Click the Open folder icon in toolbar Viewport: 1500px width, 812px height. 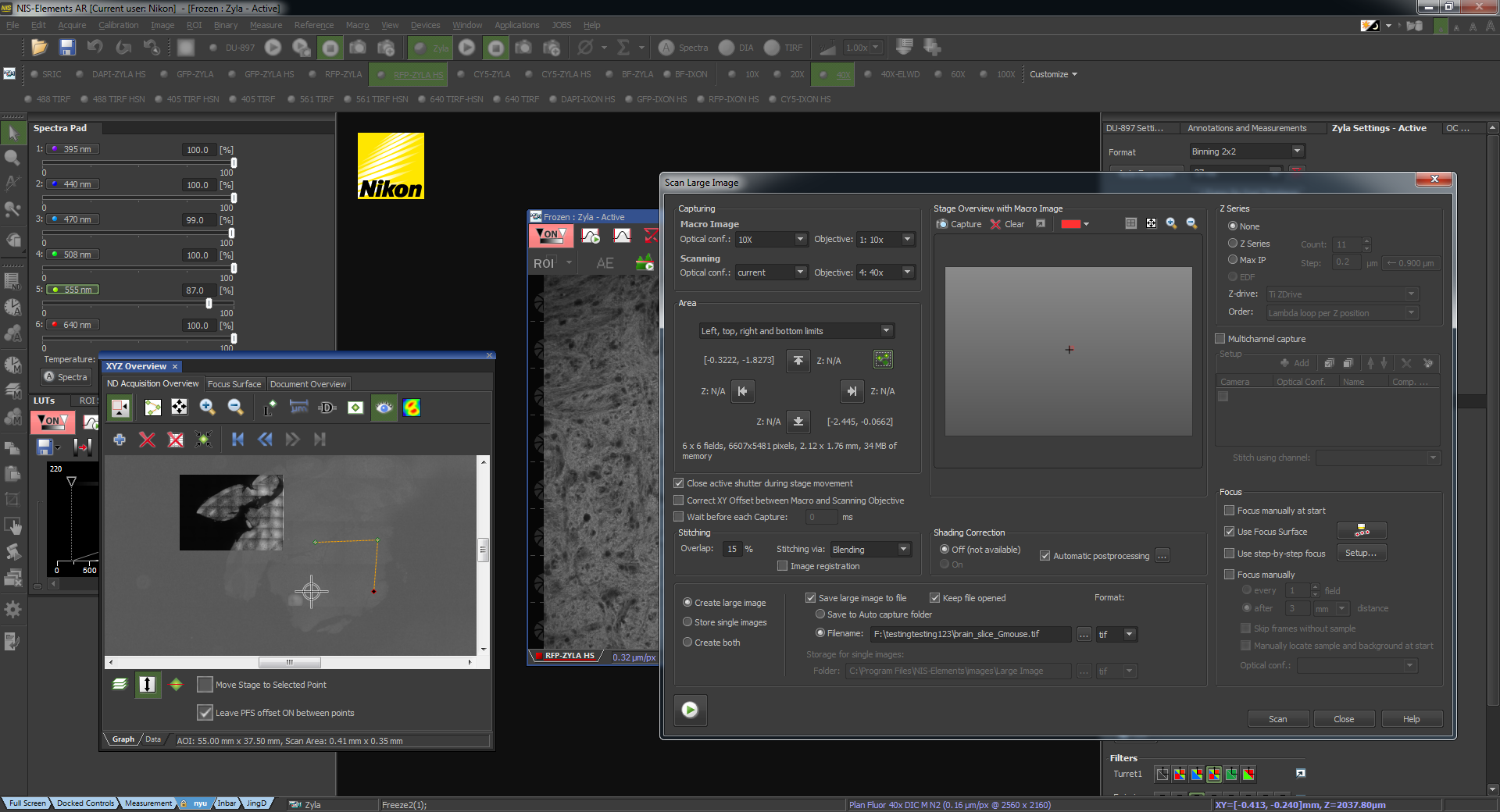[x=39, y=48]
